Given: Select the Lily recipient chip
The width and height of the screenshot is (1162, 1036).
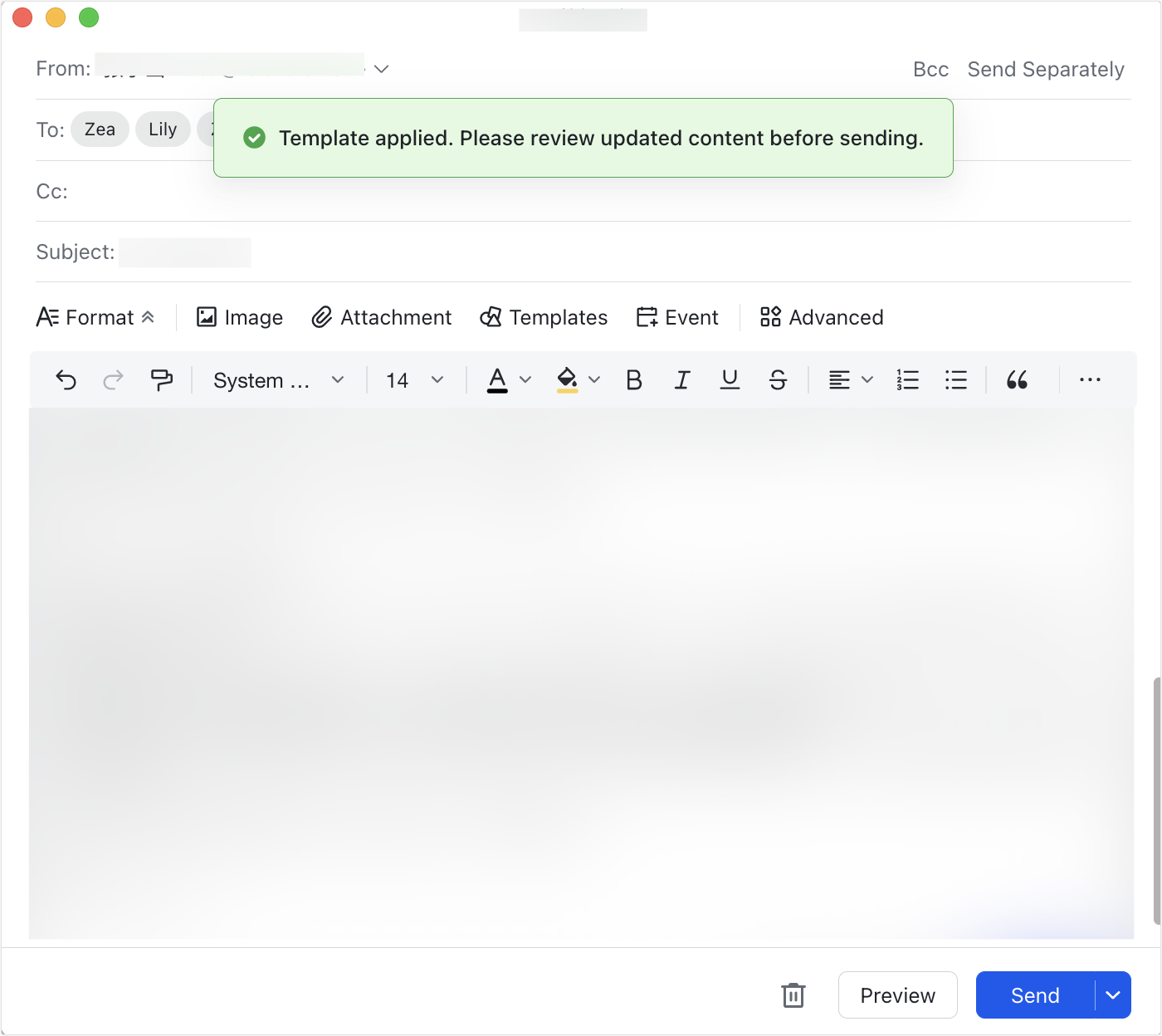Looking at the screenshot, I should (x=163, y=129).
